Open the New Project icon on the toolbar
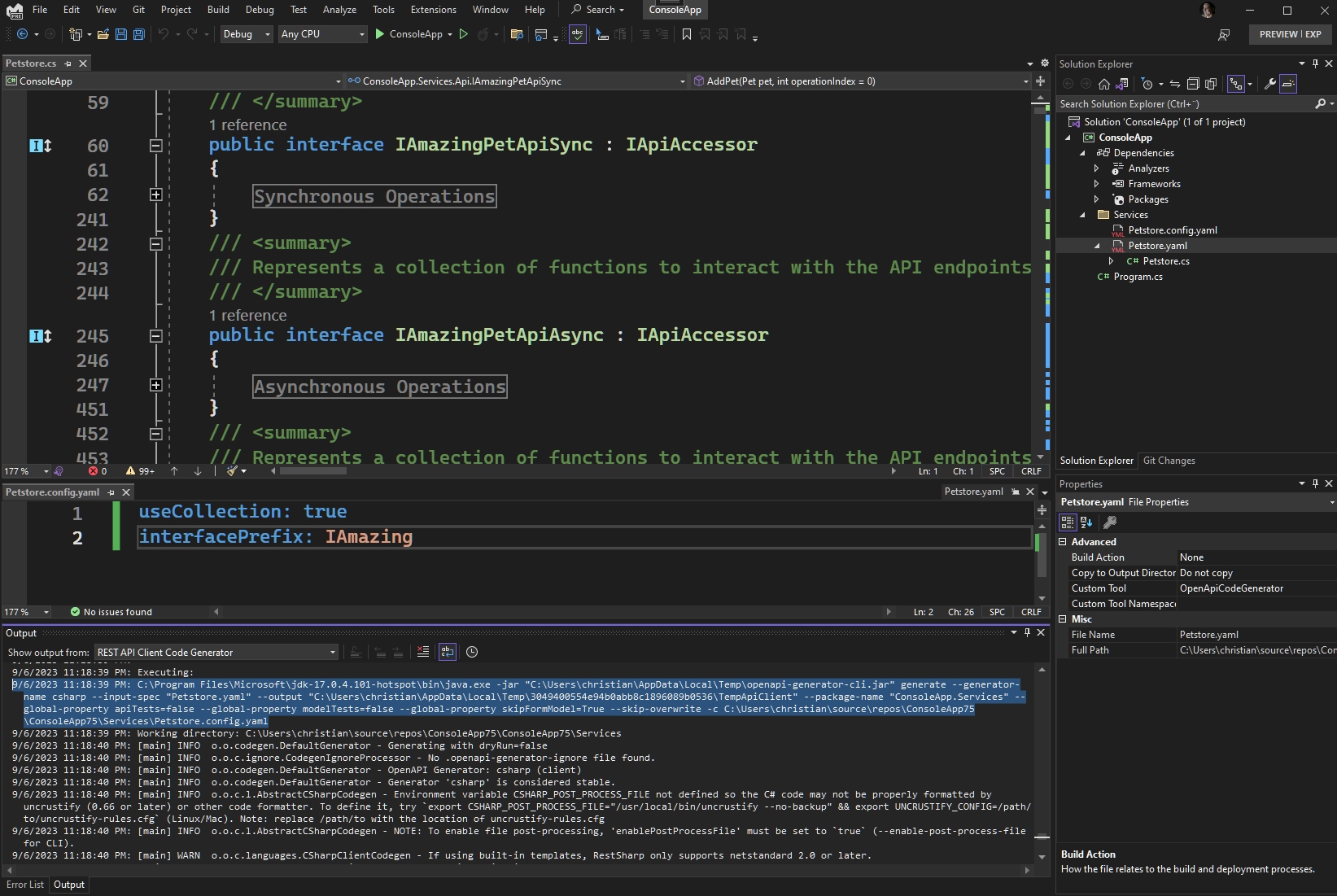 [x=73, y=34]
